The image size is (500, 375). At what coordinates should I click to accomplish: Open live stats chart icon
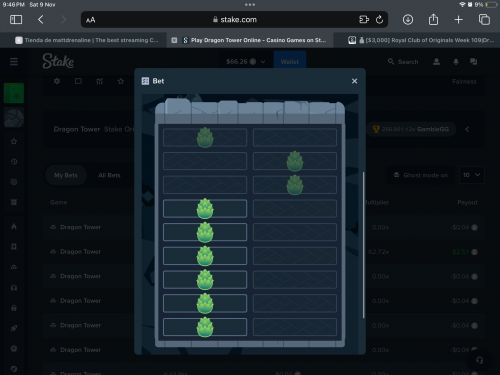[99, 81]
